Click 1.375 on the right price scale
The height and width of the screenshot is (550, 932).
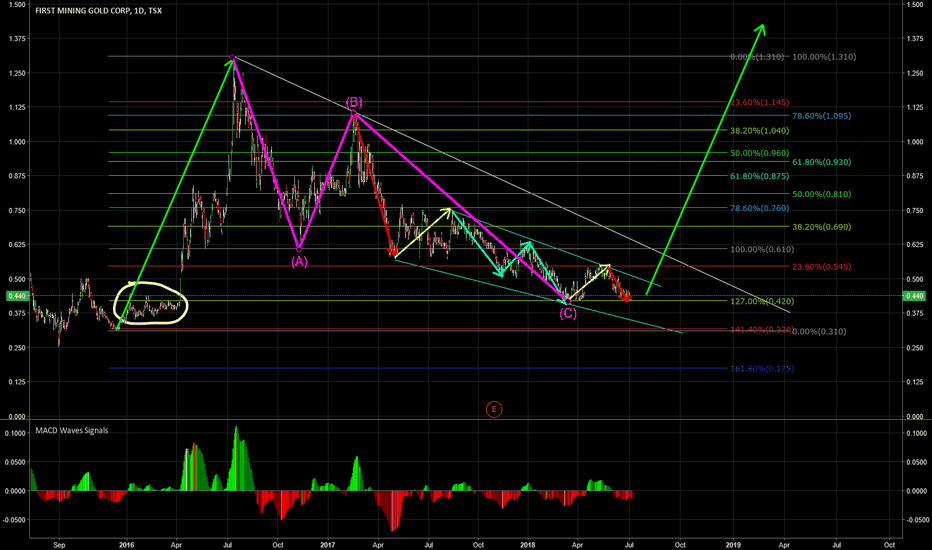(915, 39)
